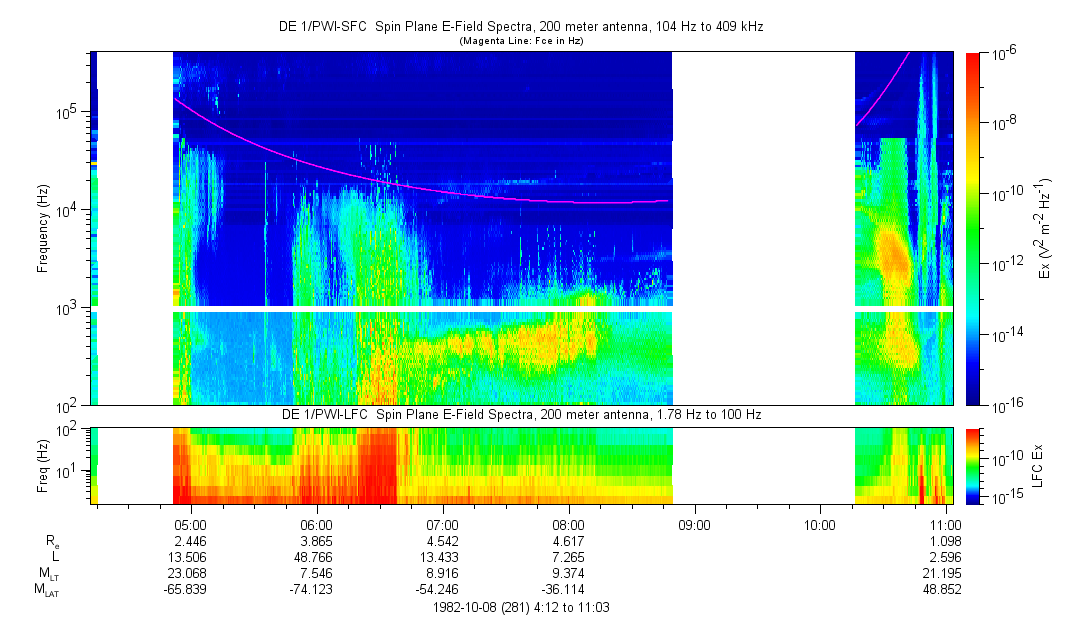Image resolution: width=1083 pixels, height=620 pixels.
Task: Click the main Ex spectrogram colorbar
Action: coord(973,228)
